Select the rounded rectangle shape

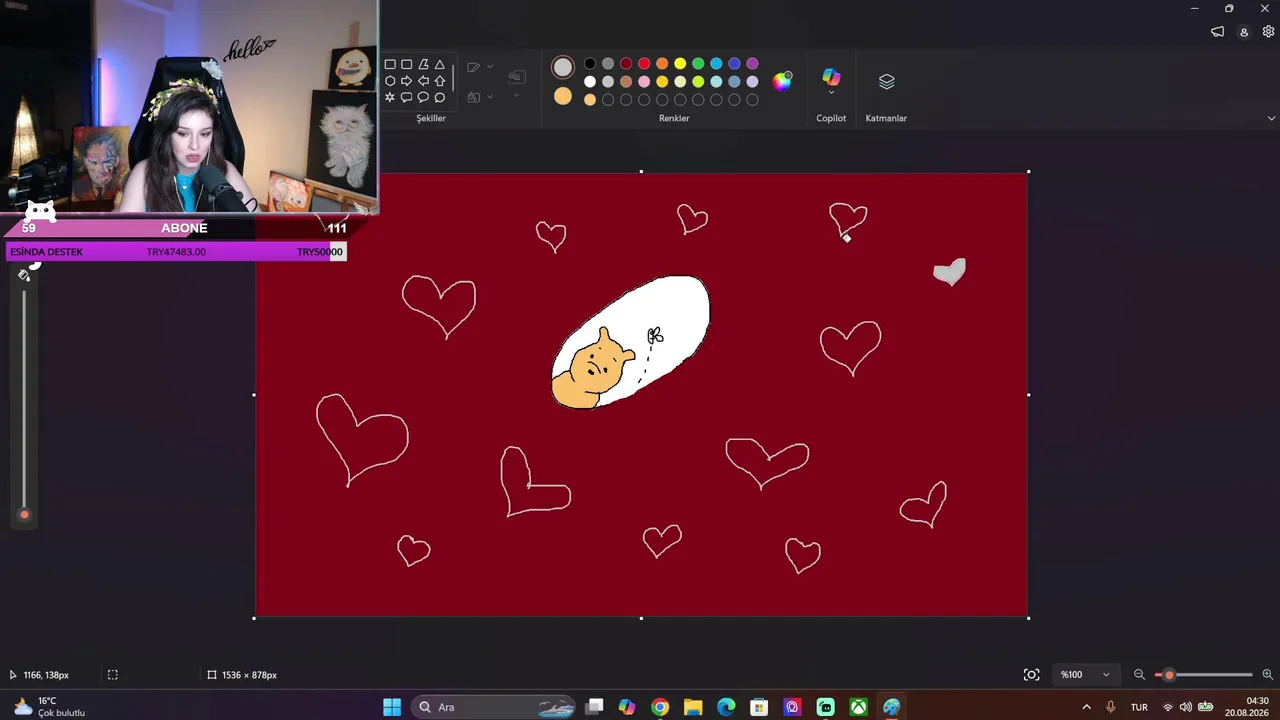tap(407, 64)
